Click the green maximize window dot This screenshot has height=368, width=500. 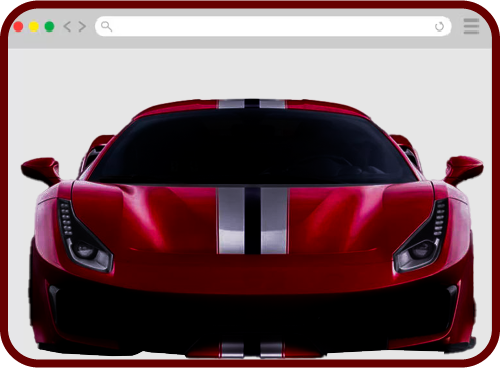tap(49, 27)
